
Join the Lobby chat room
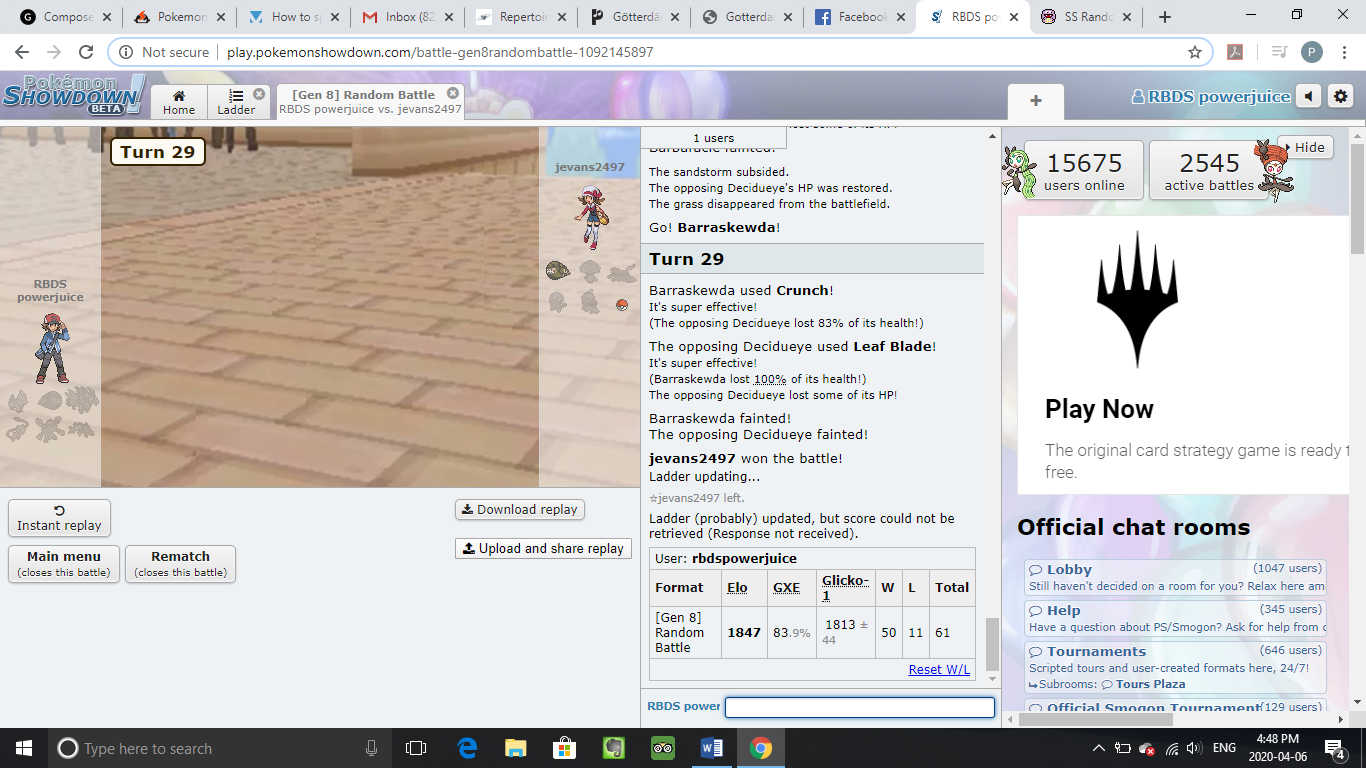click(x=1068, y=569)
